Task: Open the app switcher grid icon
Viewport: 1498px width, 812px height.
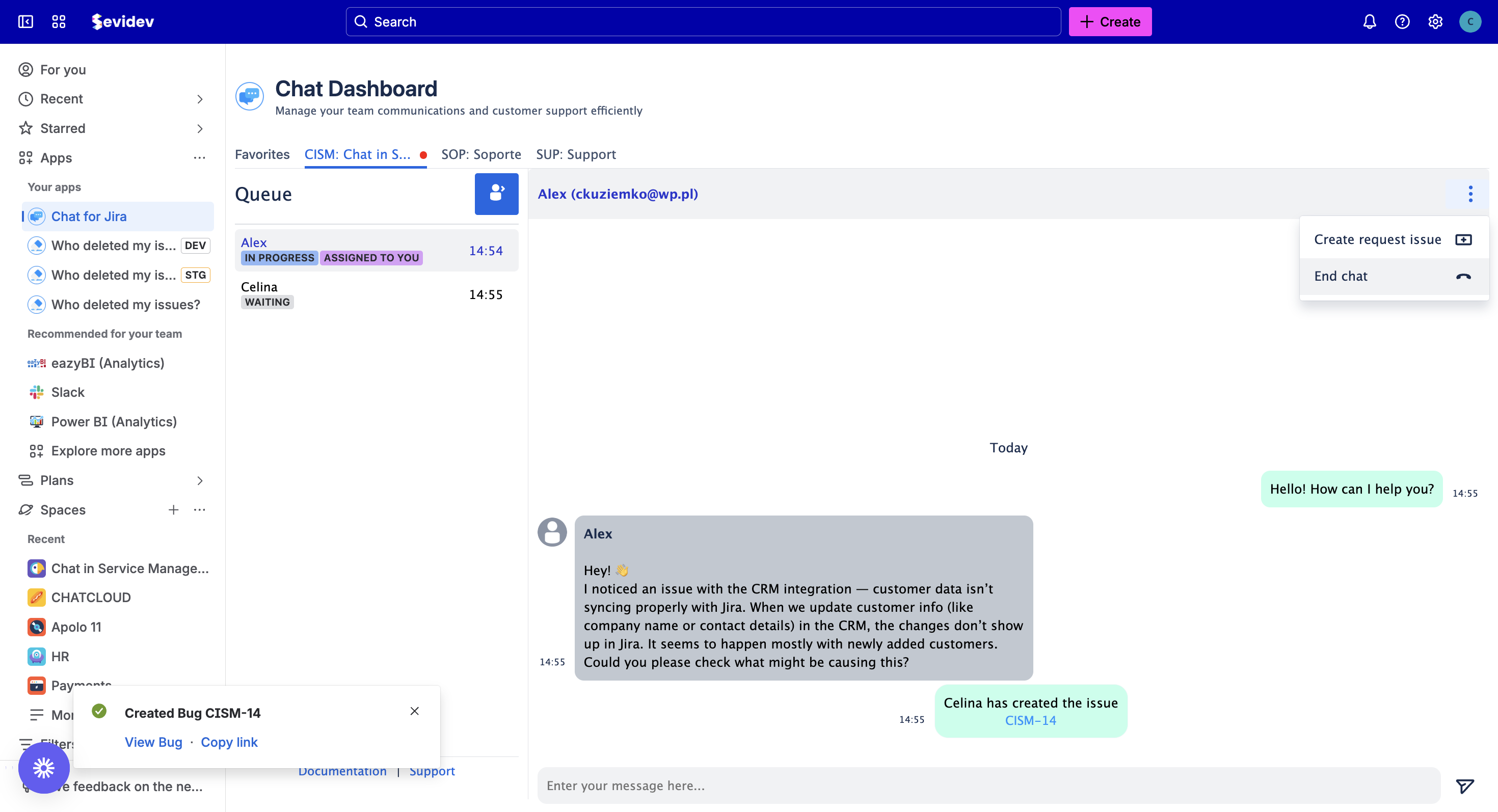Action: point(59,22)
